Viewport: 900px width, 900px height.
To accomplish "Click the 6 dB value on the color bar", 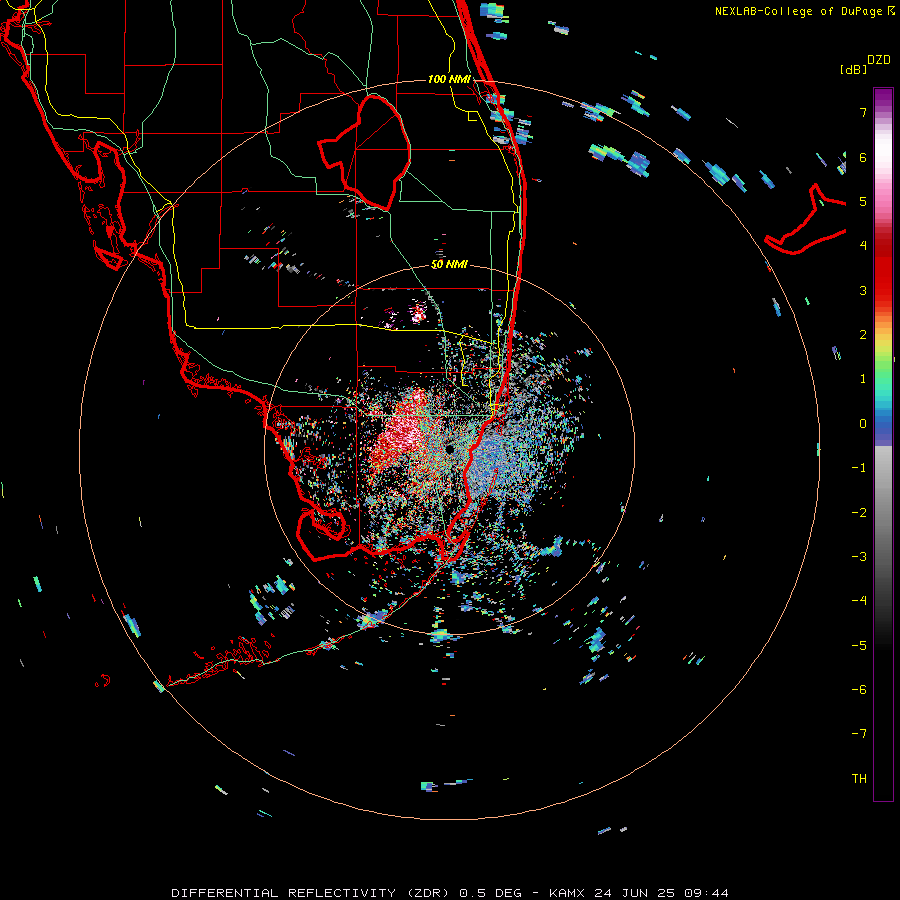I will pos(863,157).
